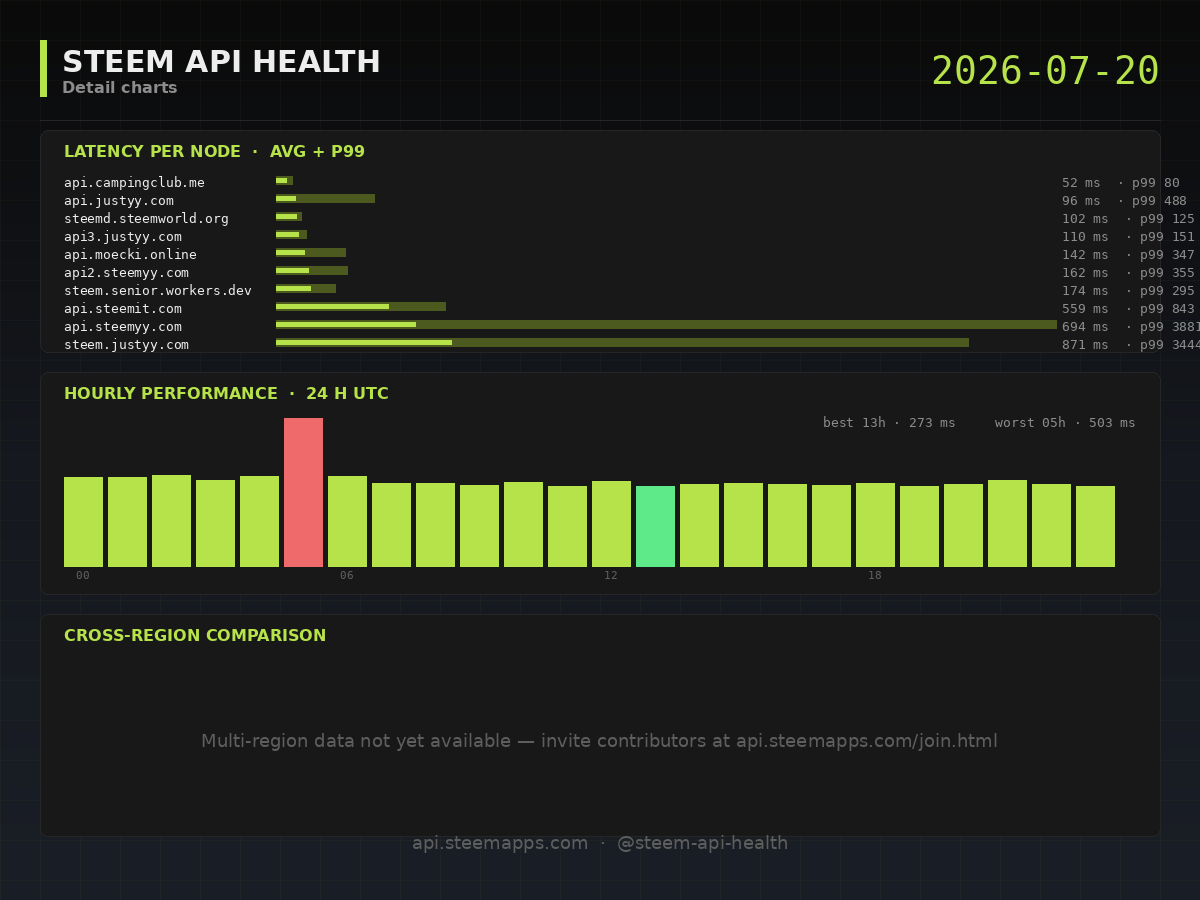The image size is (1200, 900).
Task: Click the '96 ms · p99 488' value
Action: pyautogui.click(x=1125, y=201)
